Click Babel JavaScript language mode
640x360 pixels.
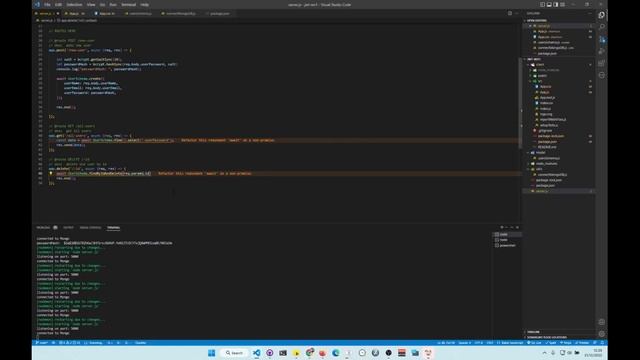tap(510, 343)
